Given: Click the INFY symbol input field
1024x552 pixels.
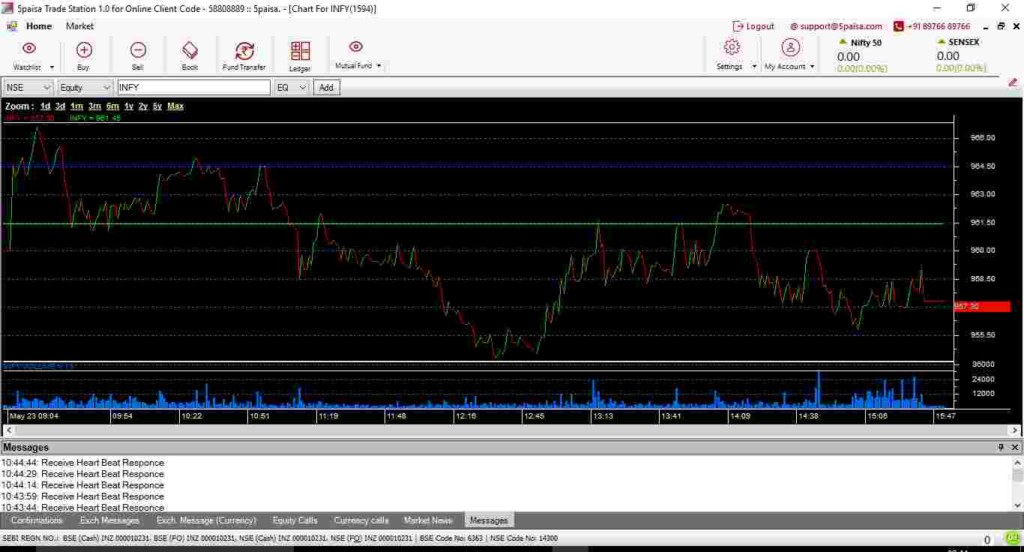Looking at the screenshot, I should pyautogui.click(x=193, y=88).
